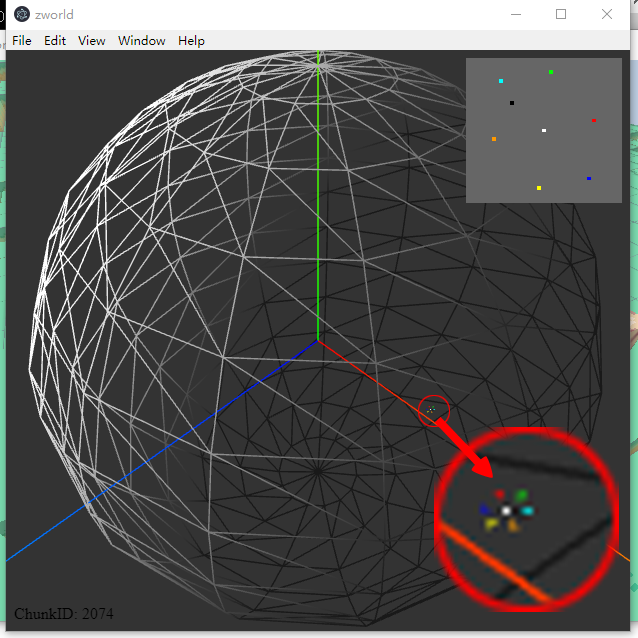Click the white dot in the minimap
This screenshot has width=638, height=638.
coord(544,131)
